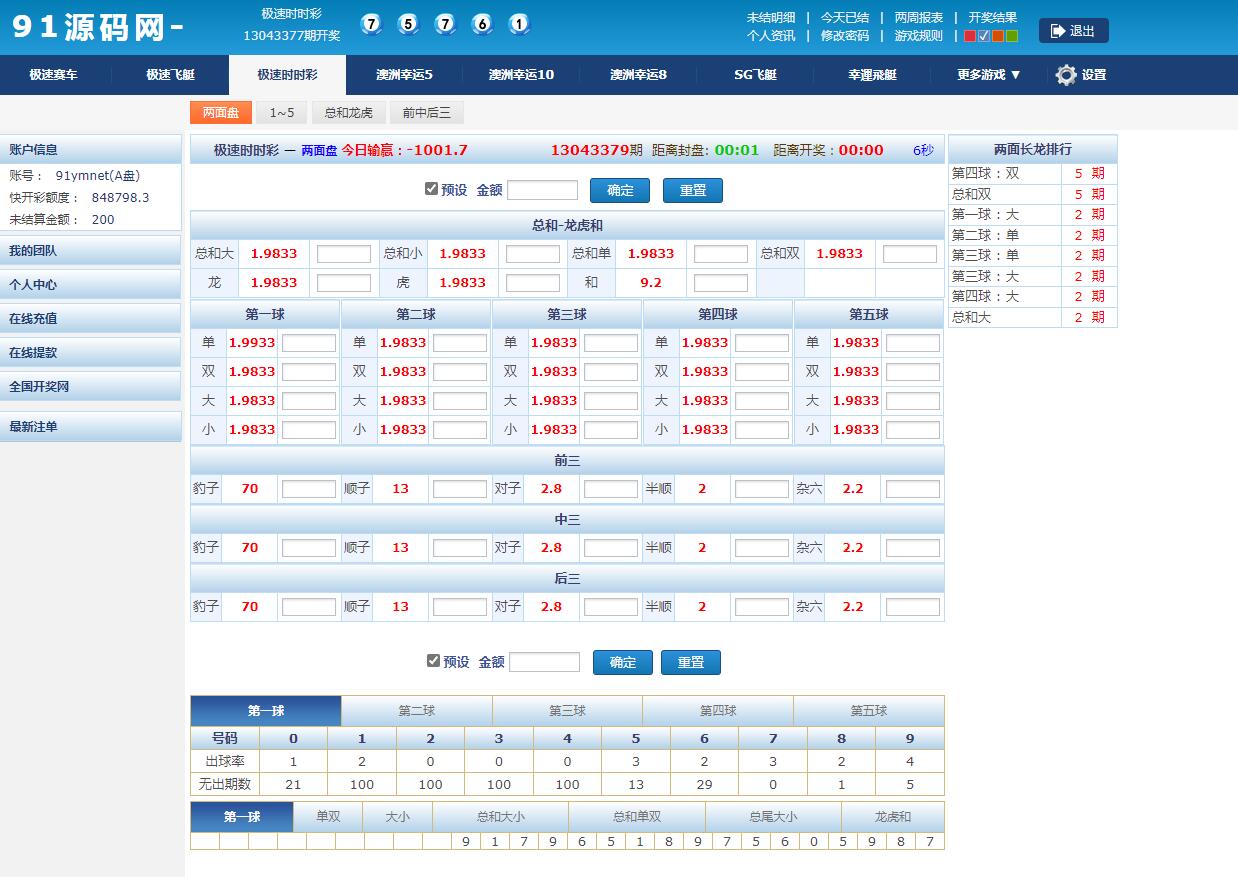
Task: Switch to the 澳洲幸运10 game tab
Action: [520, 75]
